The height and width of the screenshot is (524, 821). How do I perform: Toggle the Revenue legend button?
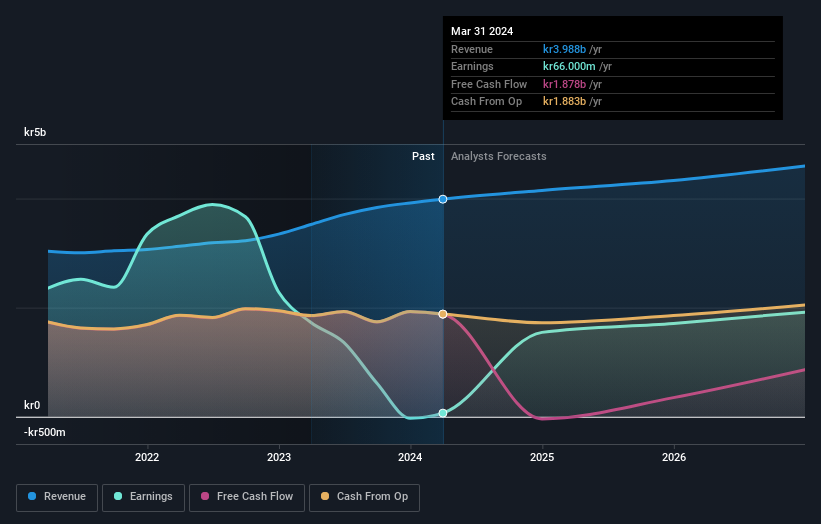coord(57,497)
